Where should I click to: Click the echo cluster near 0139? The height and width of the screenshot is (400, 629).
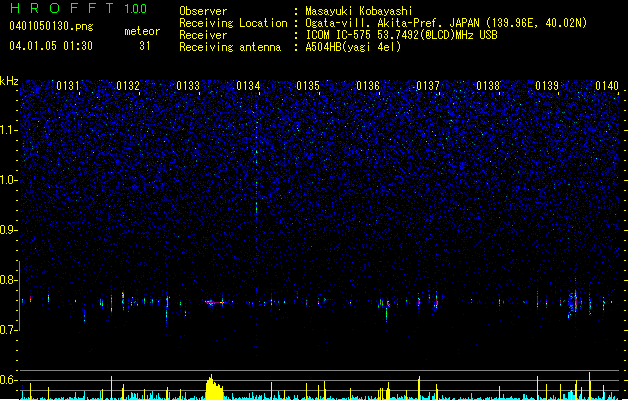(574, 303)
